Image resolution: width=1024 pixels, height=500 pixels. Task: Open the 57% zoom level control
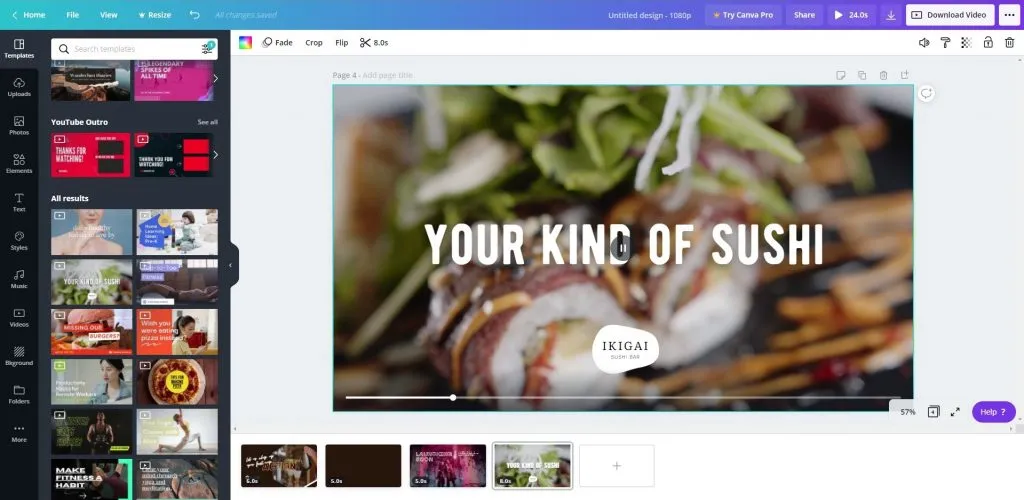[908, 412]
